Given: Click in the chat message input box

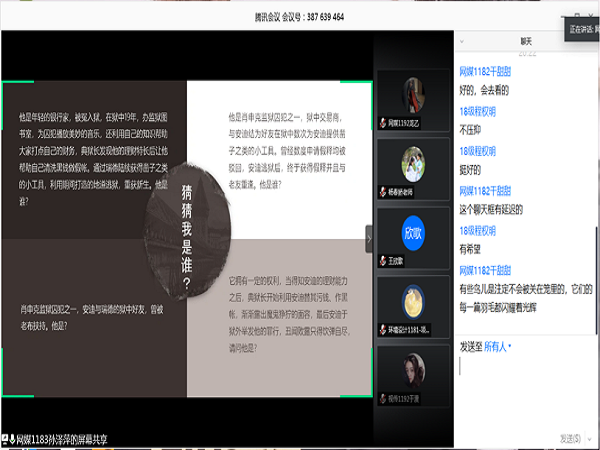Looking at the screenshot, I should (520, 390).
